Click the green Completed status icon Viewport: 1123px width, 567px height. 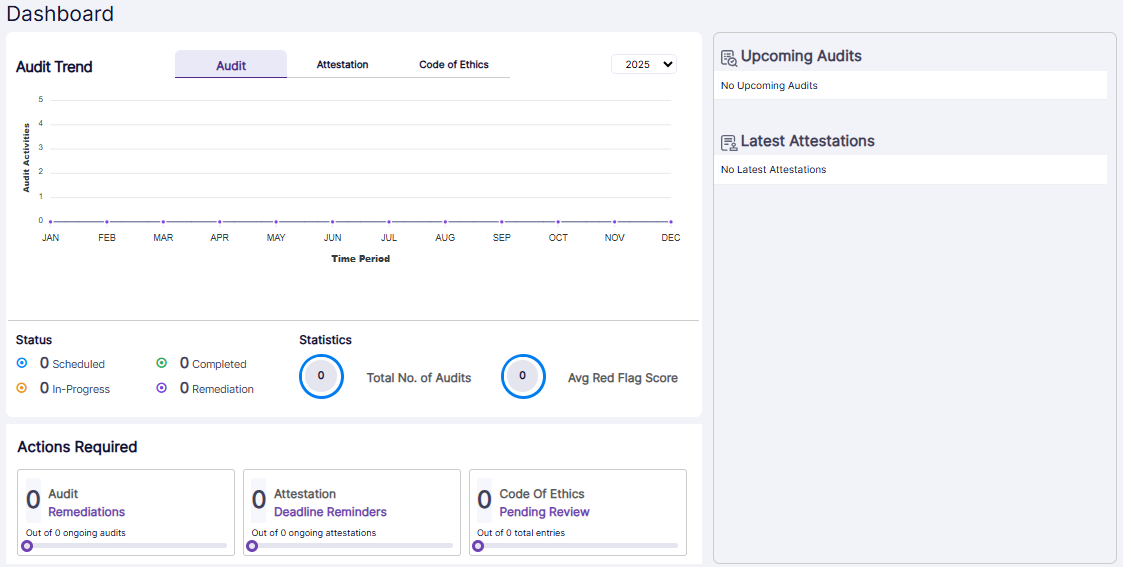(x=162, y=363)
